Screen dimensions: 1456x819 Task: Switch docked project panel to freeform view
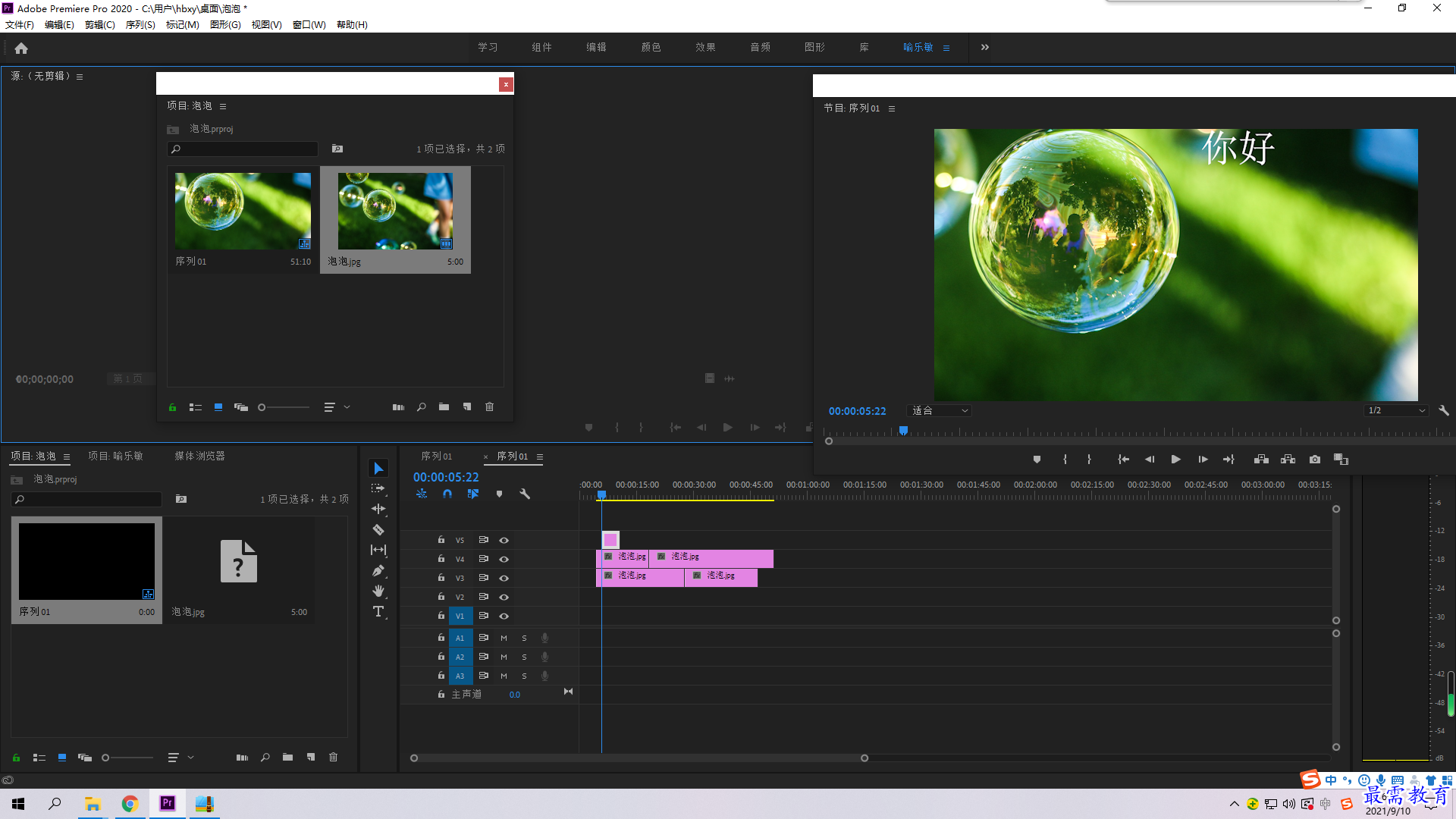click(x=85, y=758)
